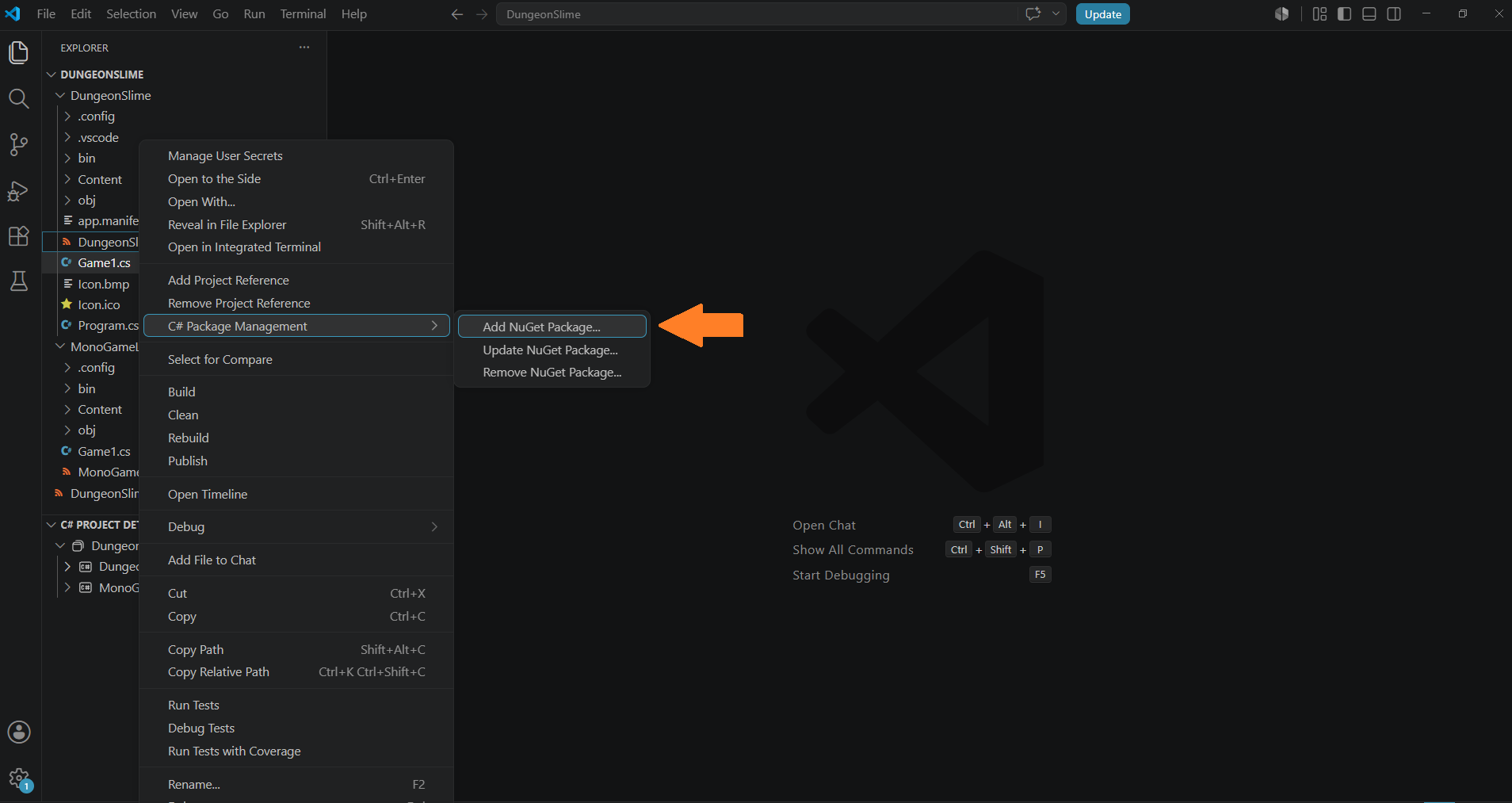This screenshot has height=803, width=1512.
Task: Choose Update NuGet Package...
Action: tap(552, 350)
